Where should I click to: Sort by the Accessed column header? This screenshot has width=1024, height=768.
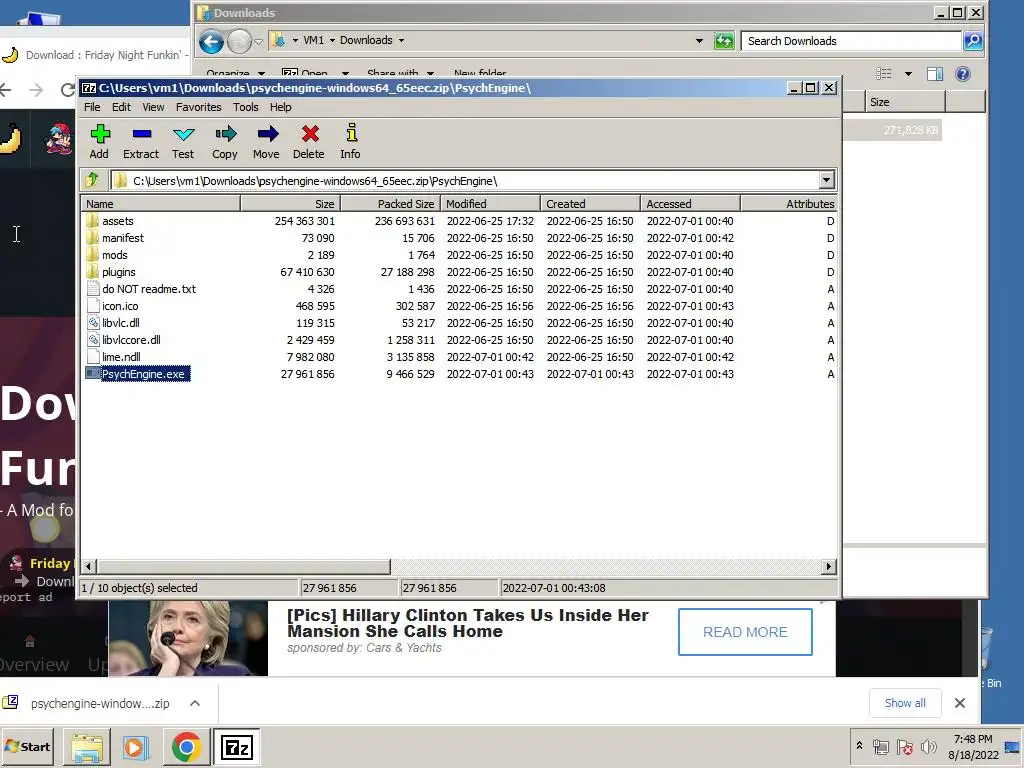tap(690, 204)
